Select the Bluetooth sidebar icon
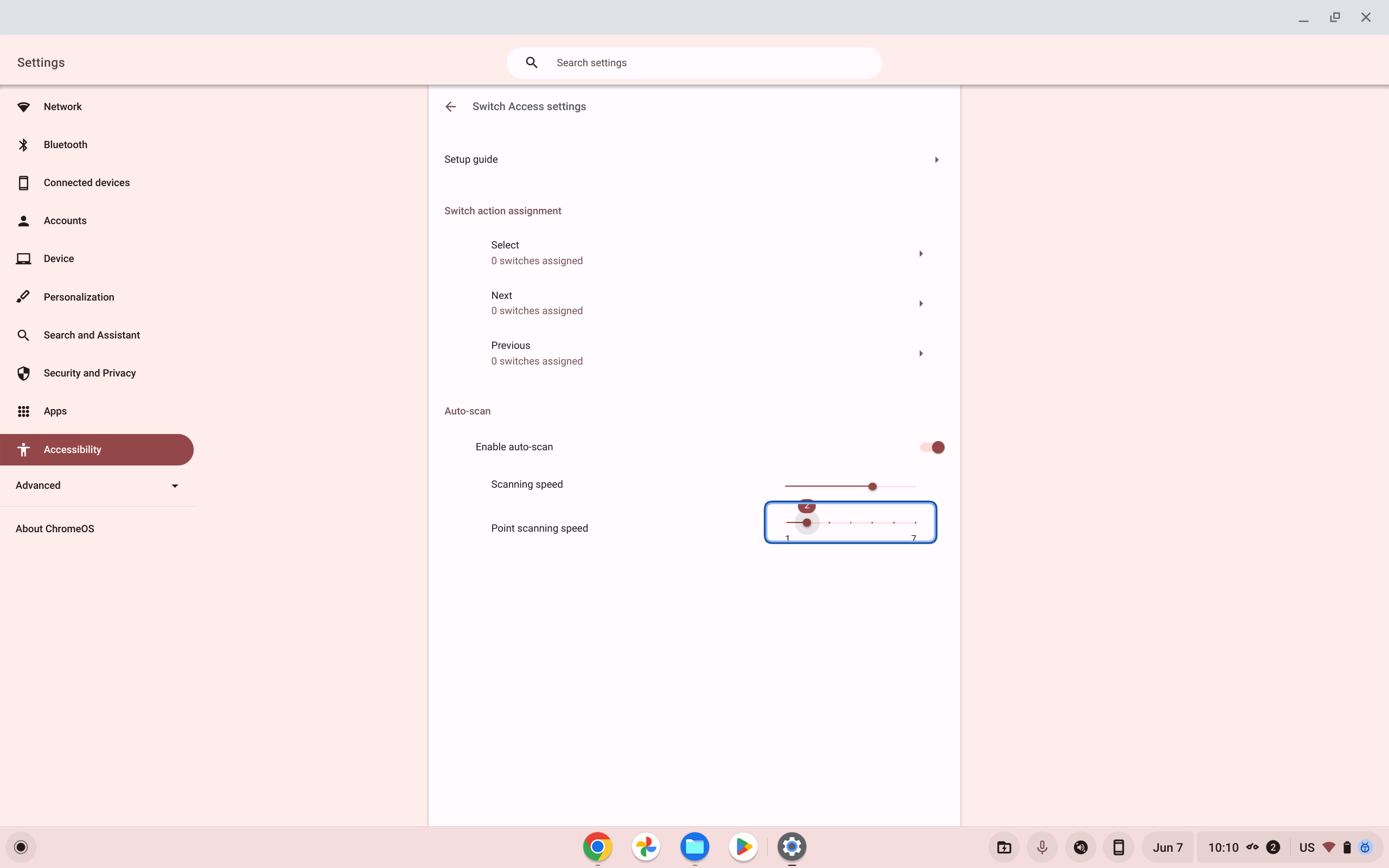This screenshot has width=1389, height=868. pyautogui.click(x=23, y=144)
